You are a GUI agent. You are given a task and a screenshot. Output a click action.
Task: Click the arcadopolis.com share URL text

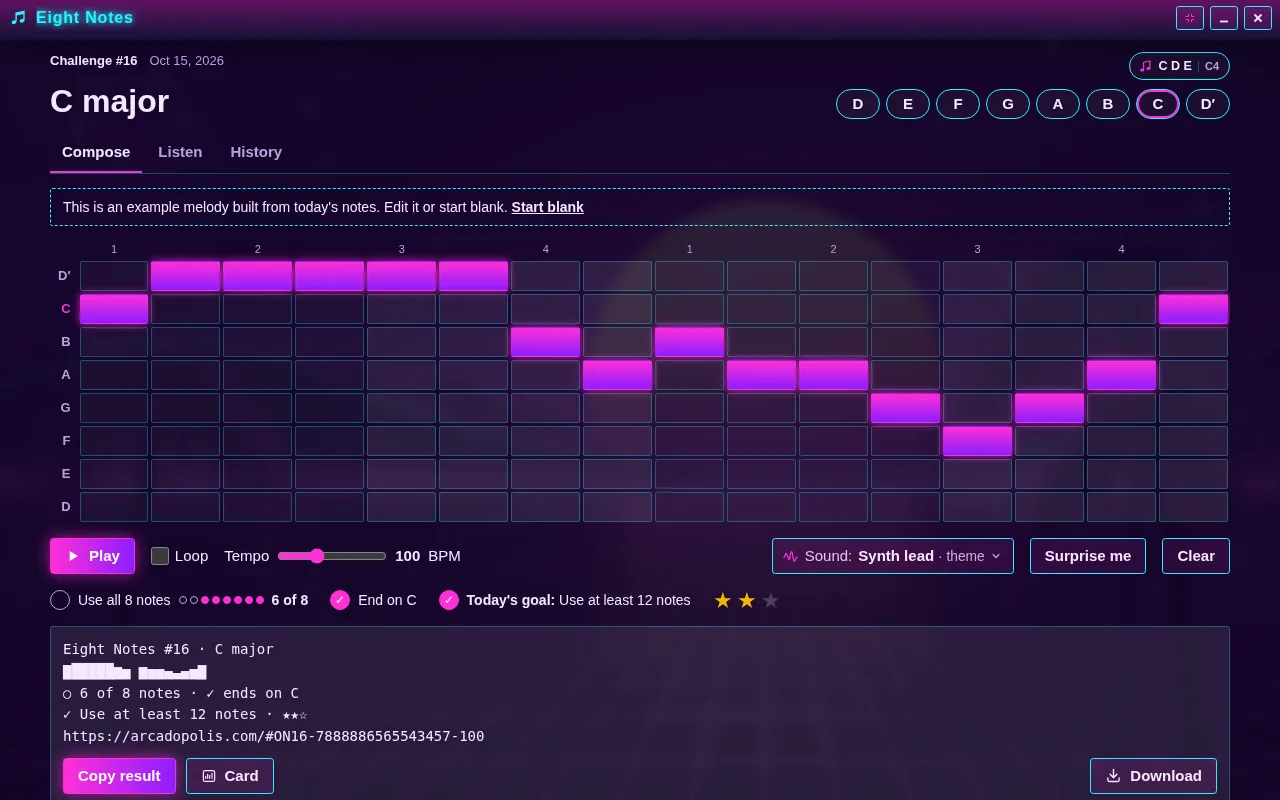(x=273, y=736)
